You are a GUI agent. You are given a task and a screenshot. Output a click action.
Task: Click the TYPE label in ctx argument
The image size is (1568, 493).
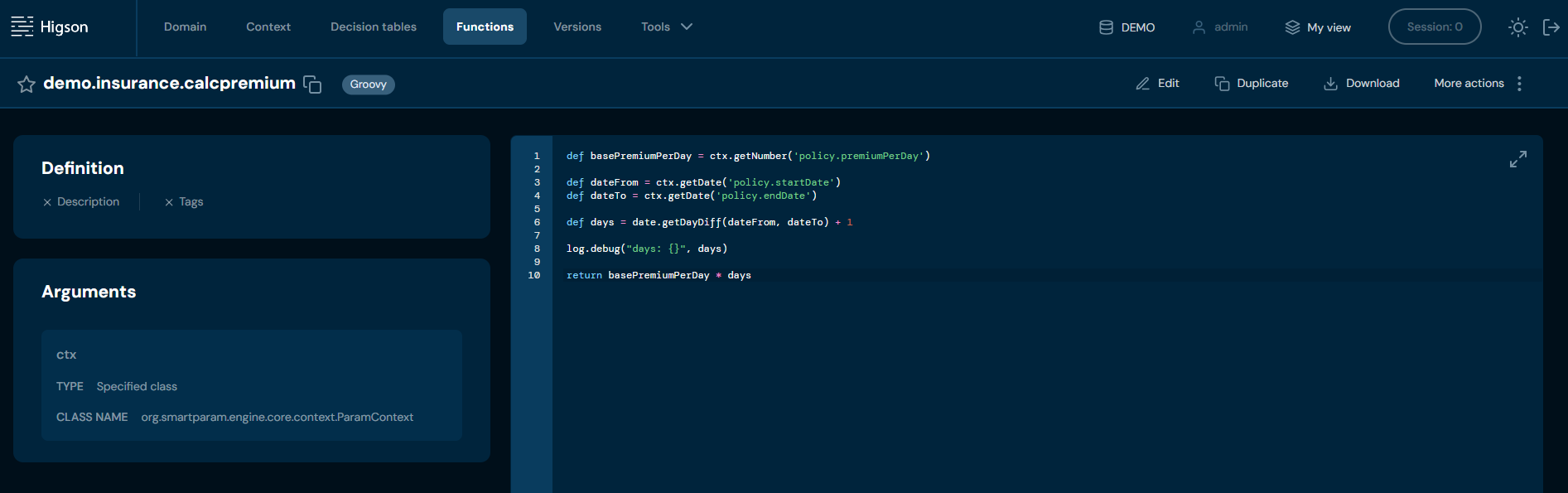[70, 387]
